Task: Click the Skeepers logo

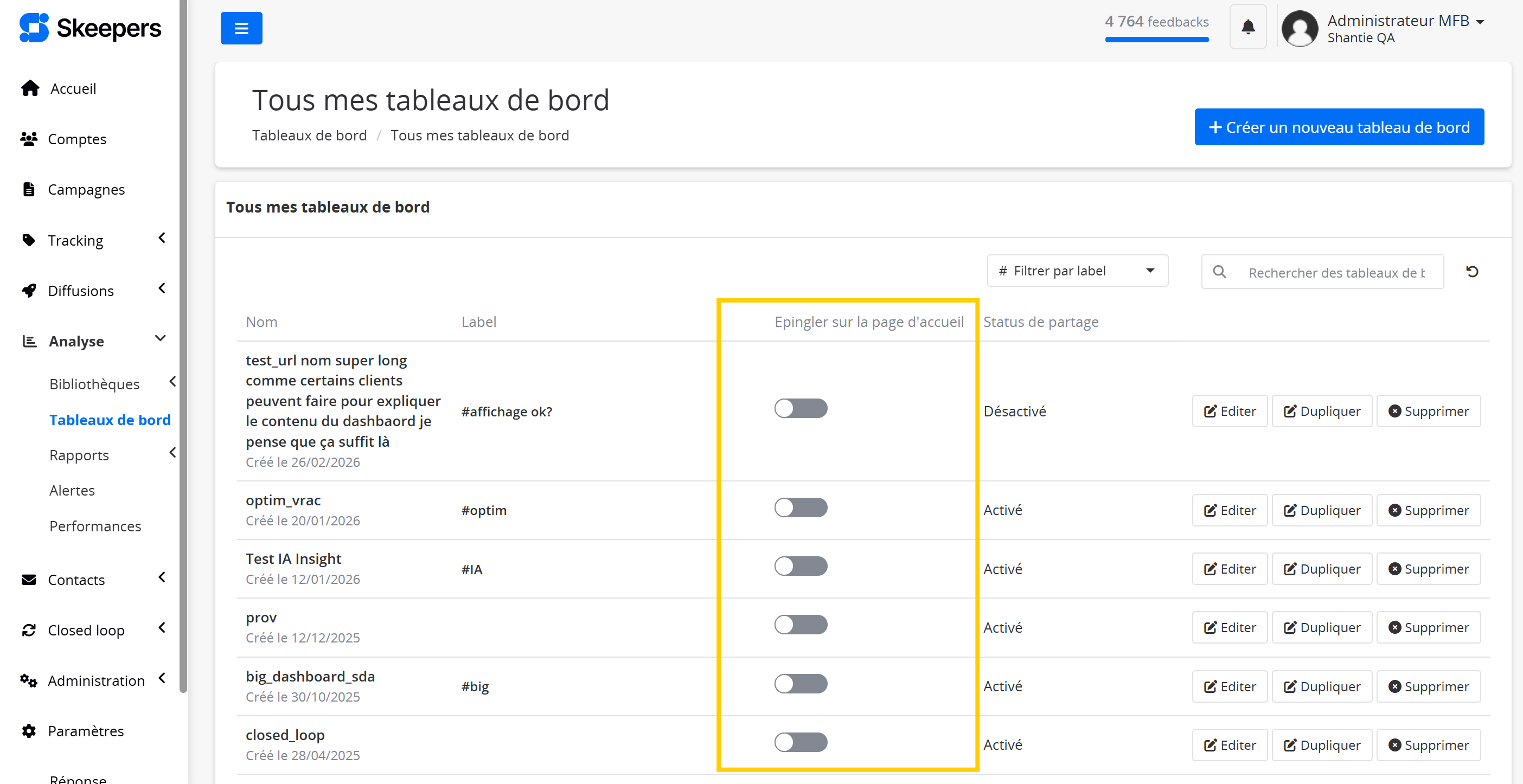Action: (x=90, y=28)
